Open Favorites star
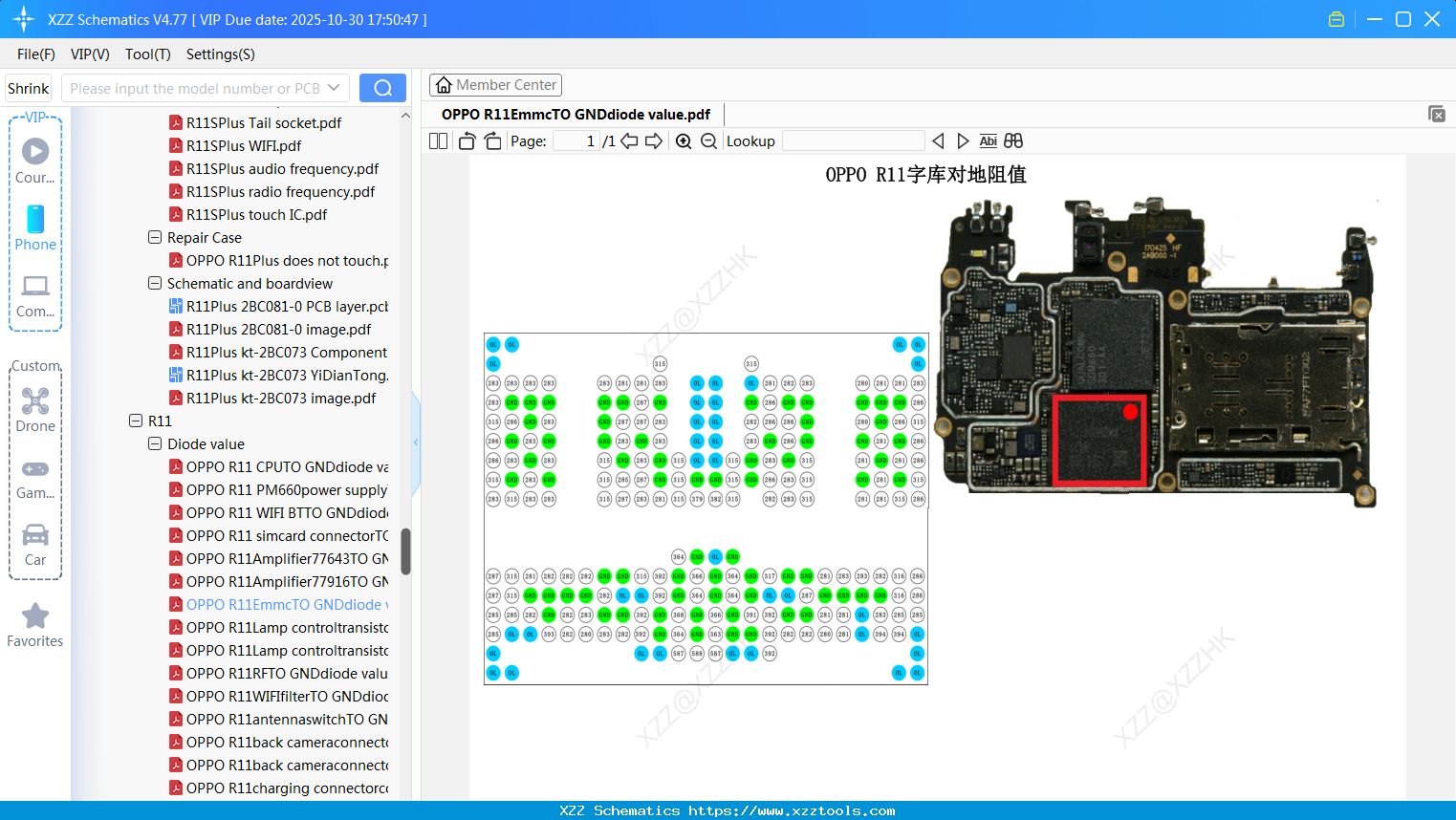Screen dimensions: 1456x820 (35, 625)
